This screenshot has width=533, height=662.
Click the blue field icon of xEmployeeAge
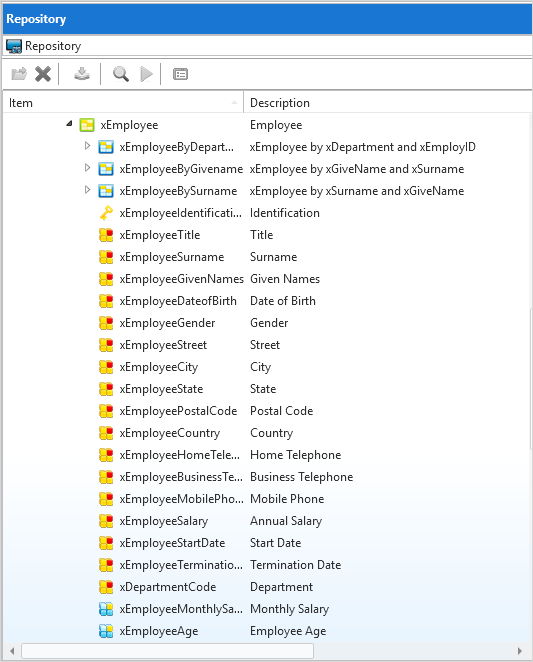click(x=106, y=631)
